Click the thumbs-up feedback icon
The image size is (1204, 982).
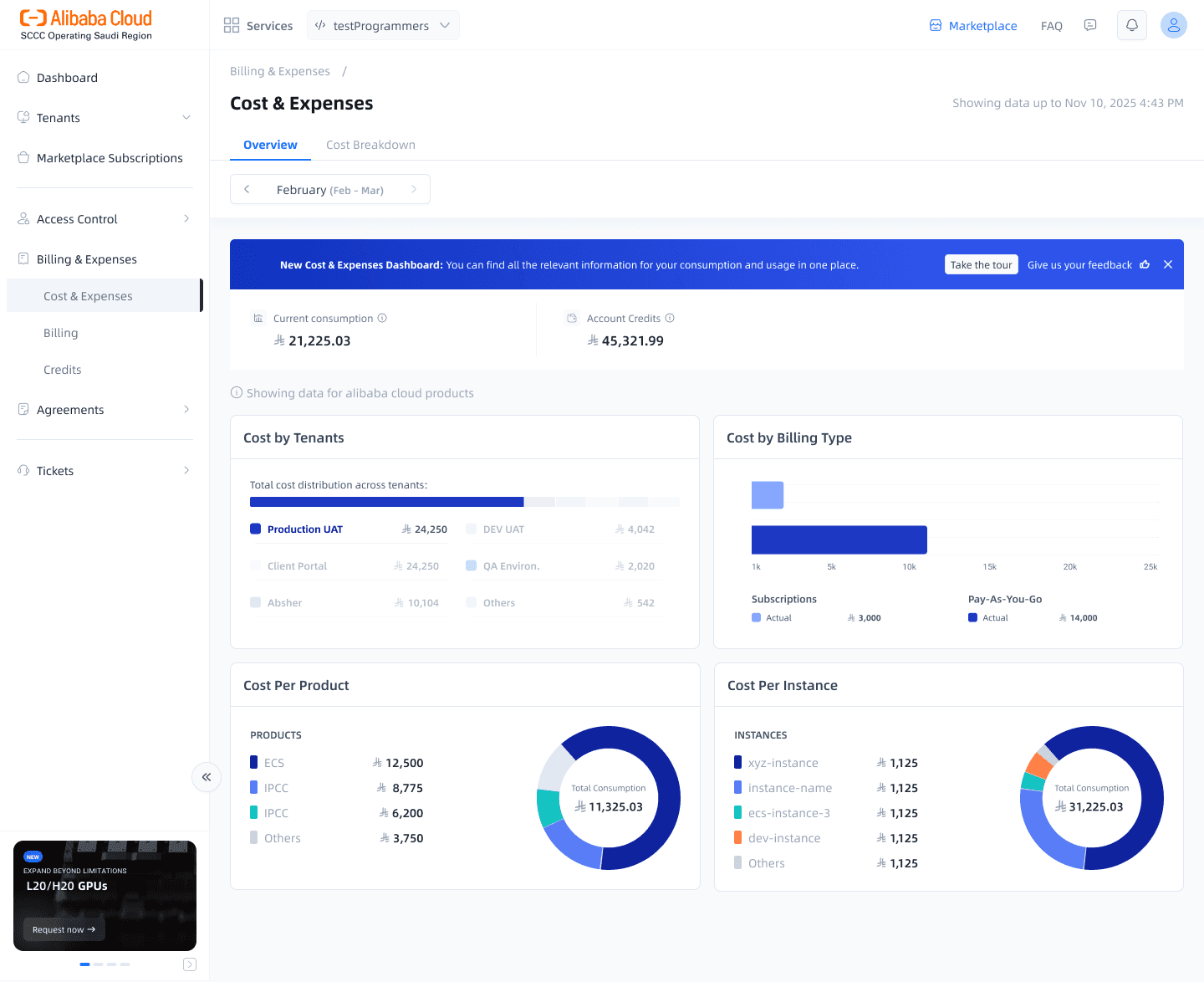tap(1145, 264)
